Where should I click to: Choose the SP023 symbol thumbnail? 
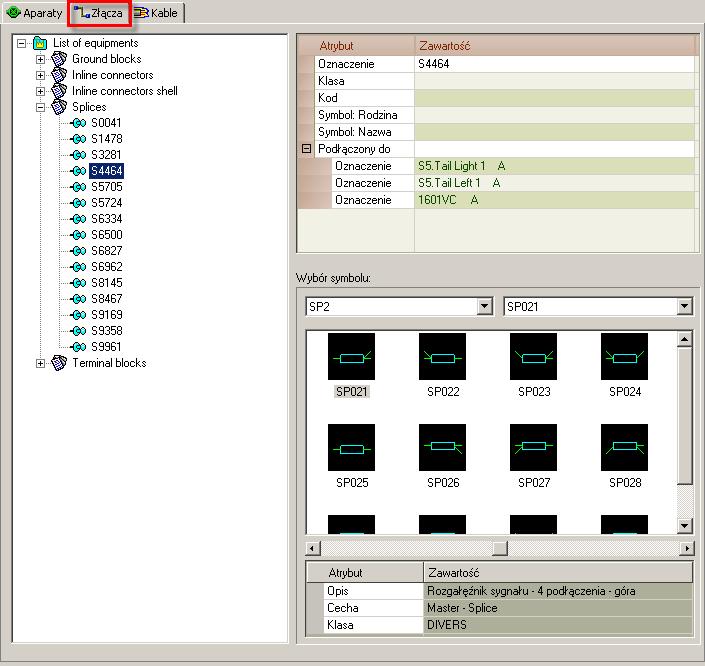click(533, 356)
